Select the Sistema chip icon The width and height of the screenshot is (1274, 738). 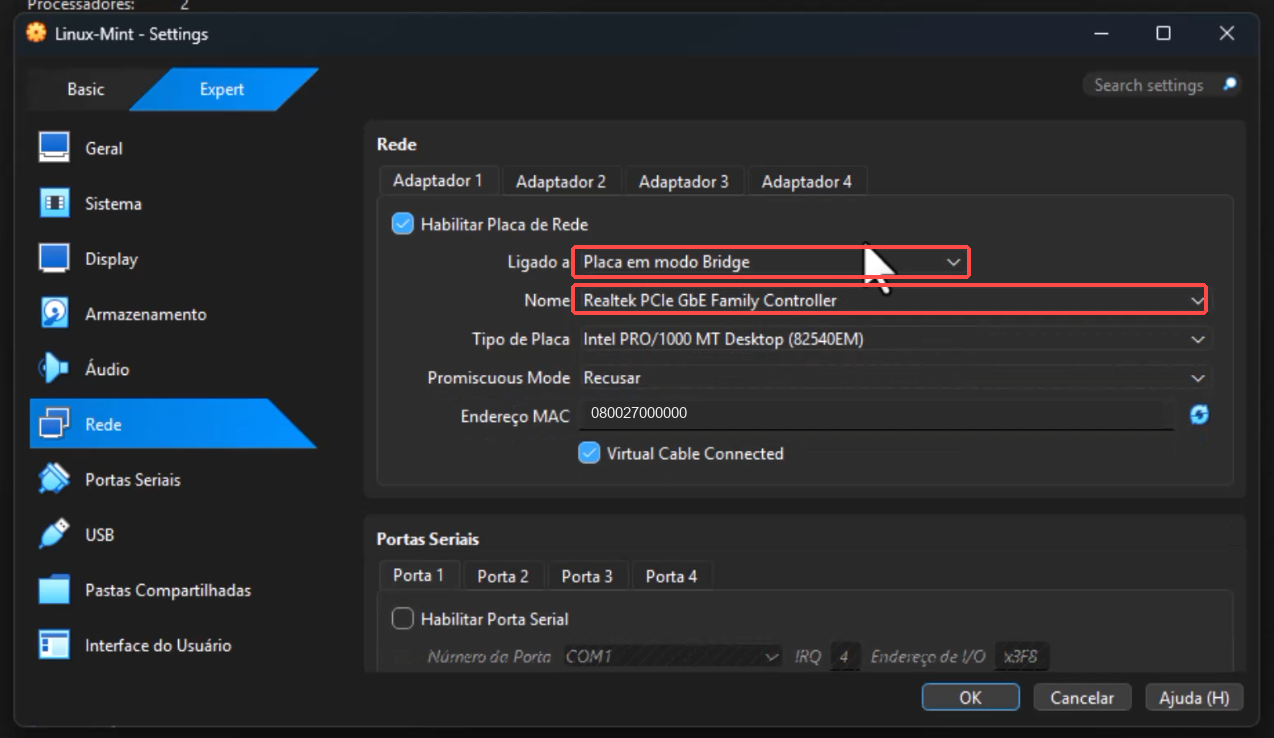point(54,203)
